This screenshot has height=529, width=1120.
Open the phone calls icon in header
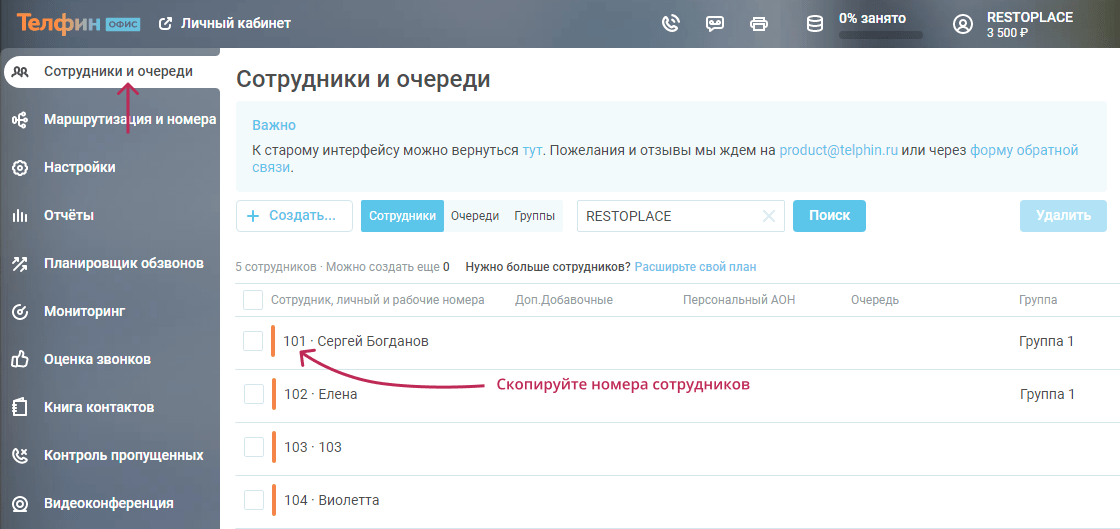[x=670, y=24]
